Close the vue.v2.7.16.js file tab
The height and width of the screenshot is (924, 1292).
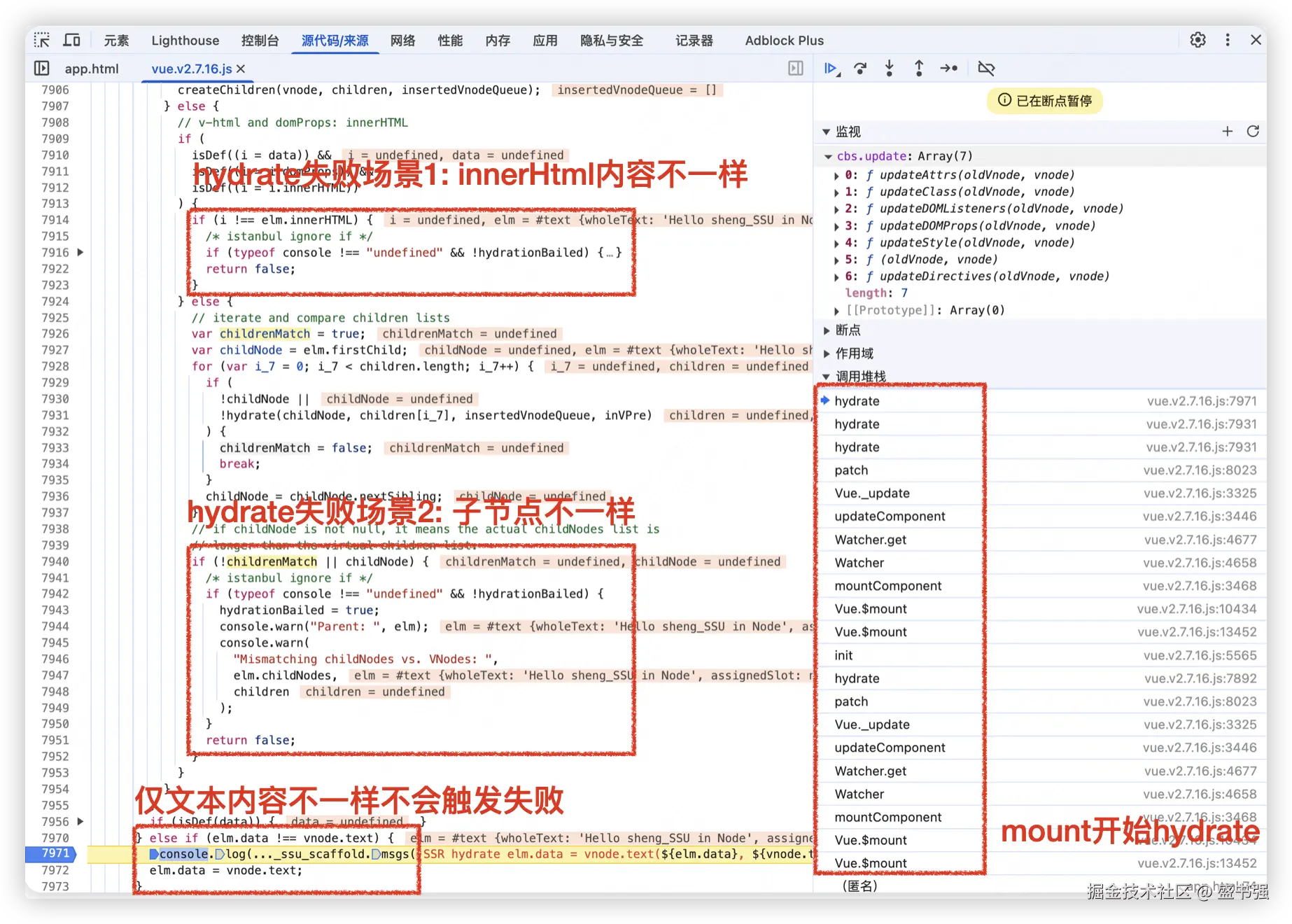[x=241, y=69]
